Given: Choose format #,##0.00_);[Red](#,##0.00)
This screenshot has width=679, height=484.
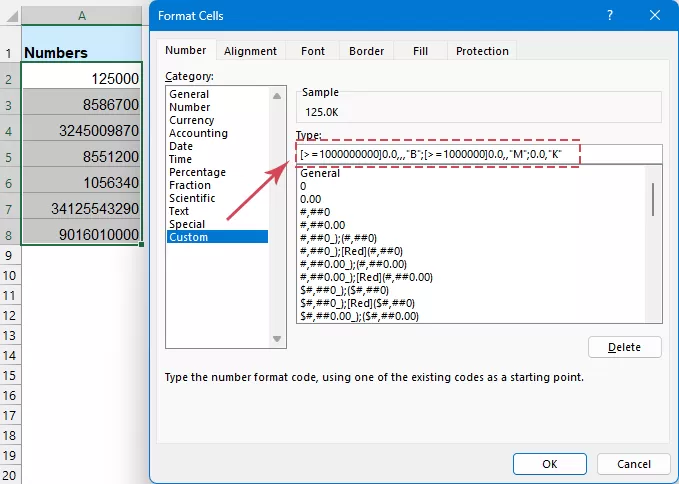Looking at the screenshot, I should [x=471, y=277].
